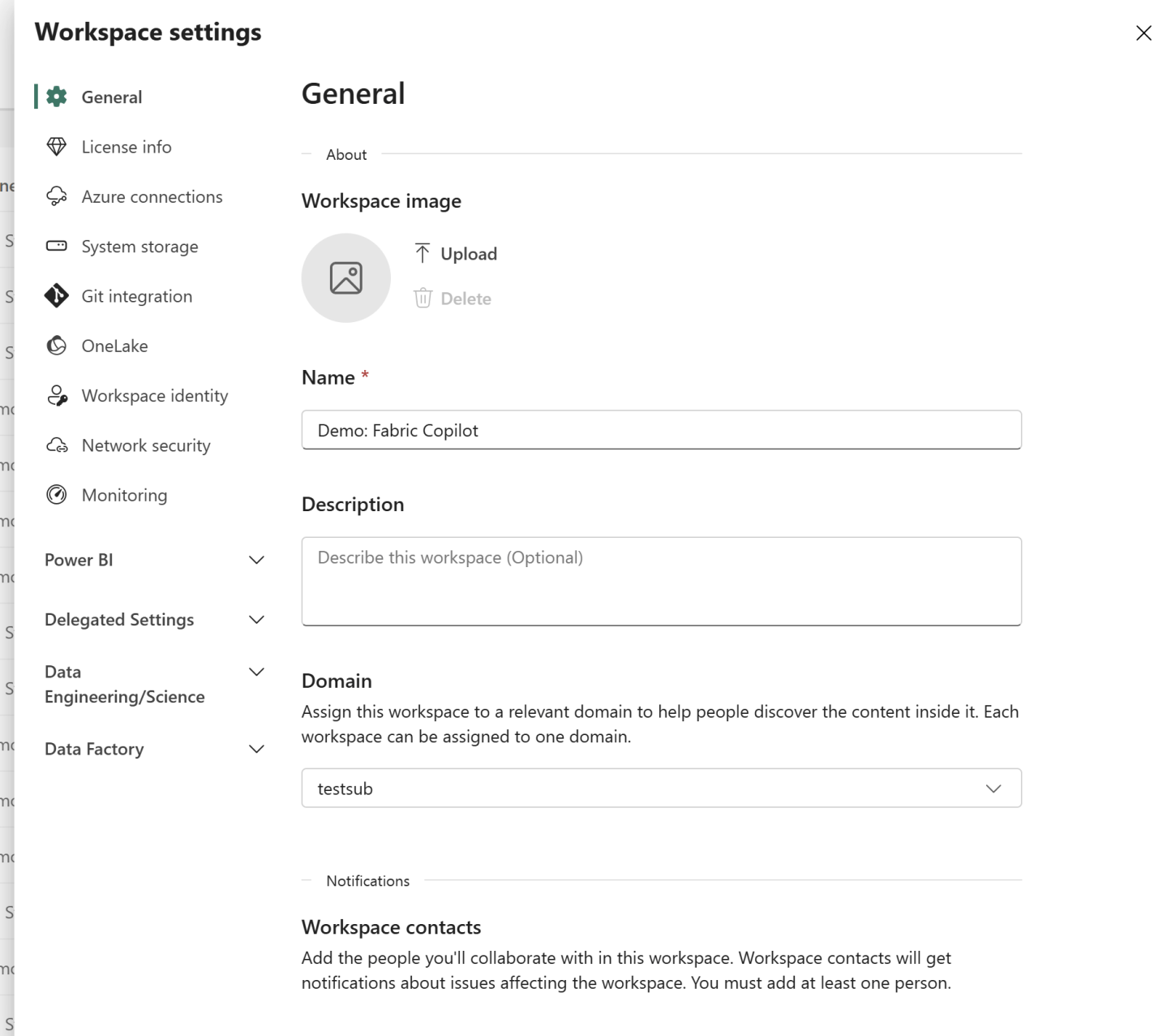Open System storage settings

[139, 246]
